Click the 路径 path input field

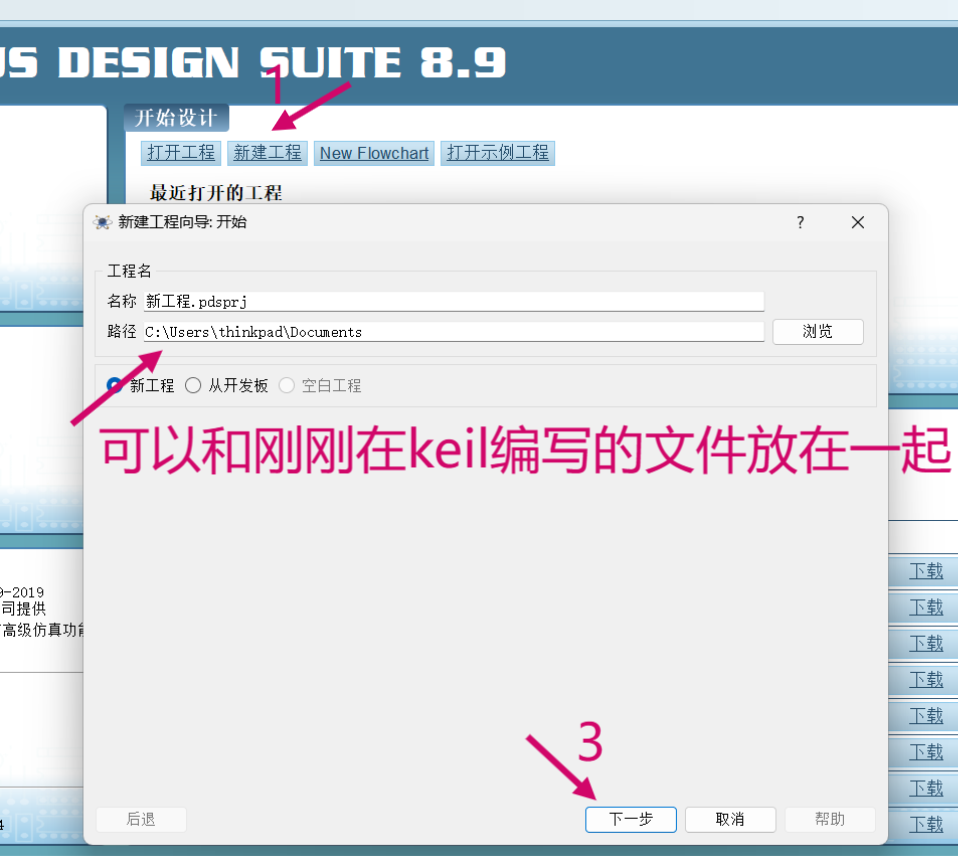point(453,332)
